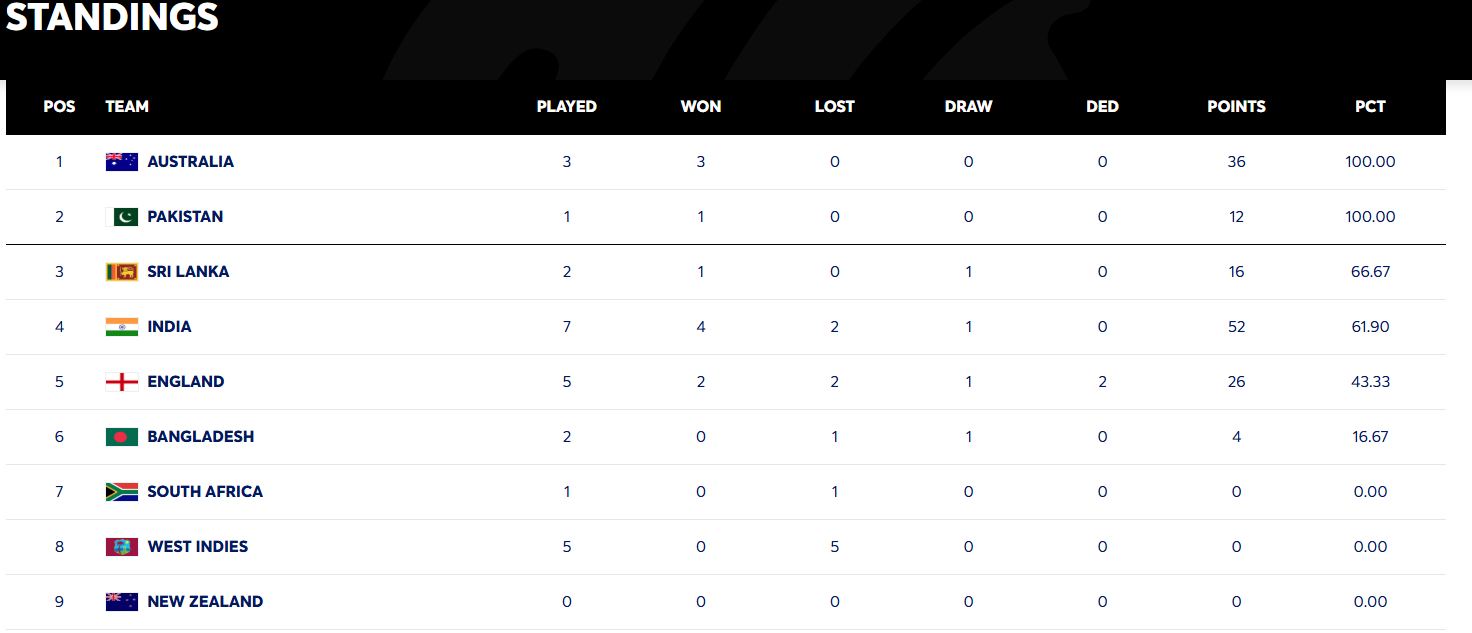Click the PCT column header
The height and width of the screenshot is (633, 1472).
point(1370,107)
